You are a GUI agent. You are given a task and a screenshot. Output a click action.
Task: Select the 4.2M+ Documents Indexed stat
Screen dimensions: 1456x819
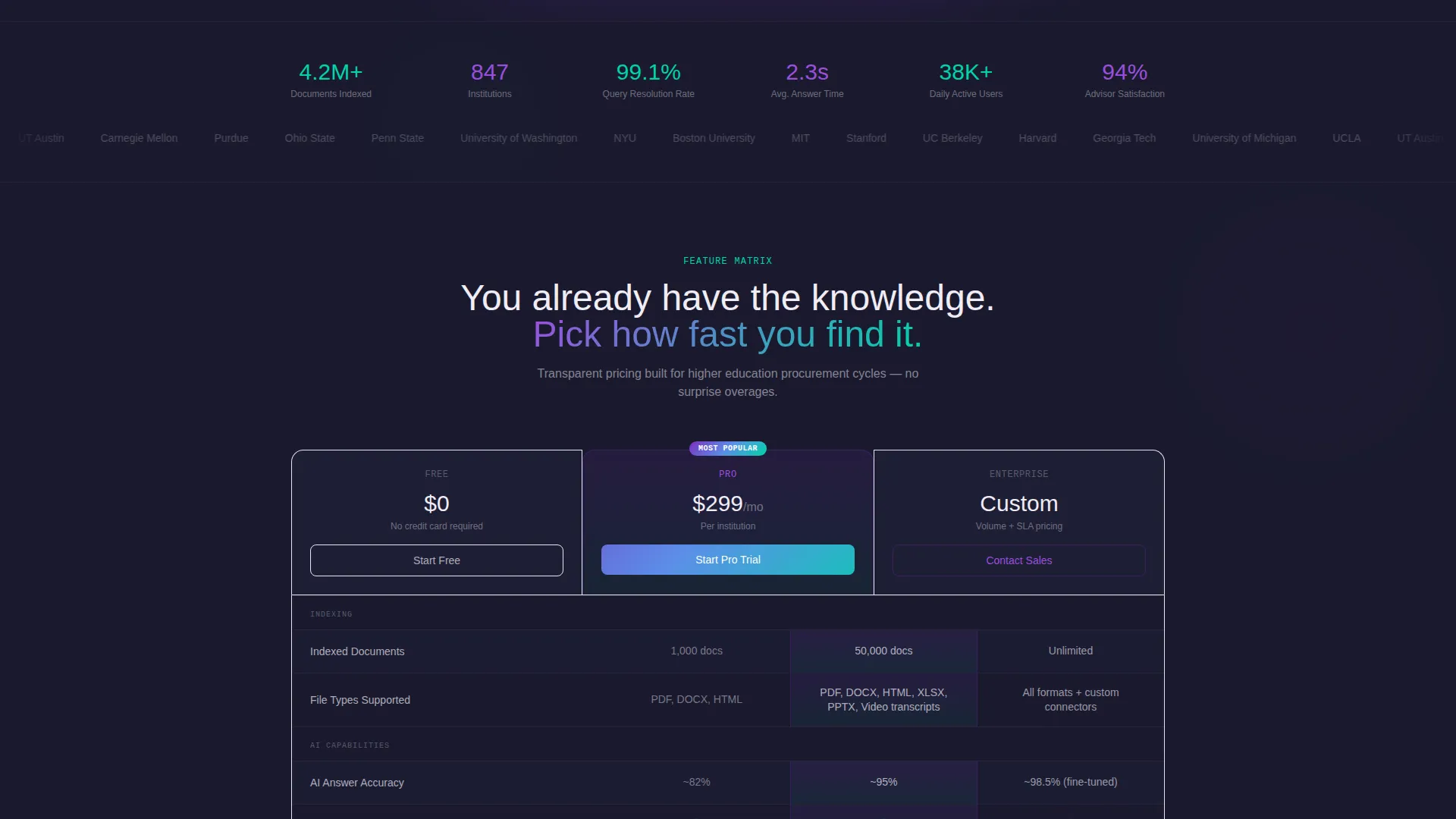coord(331,80)
